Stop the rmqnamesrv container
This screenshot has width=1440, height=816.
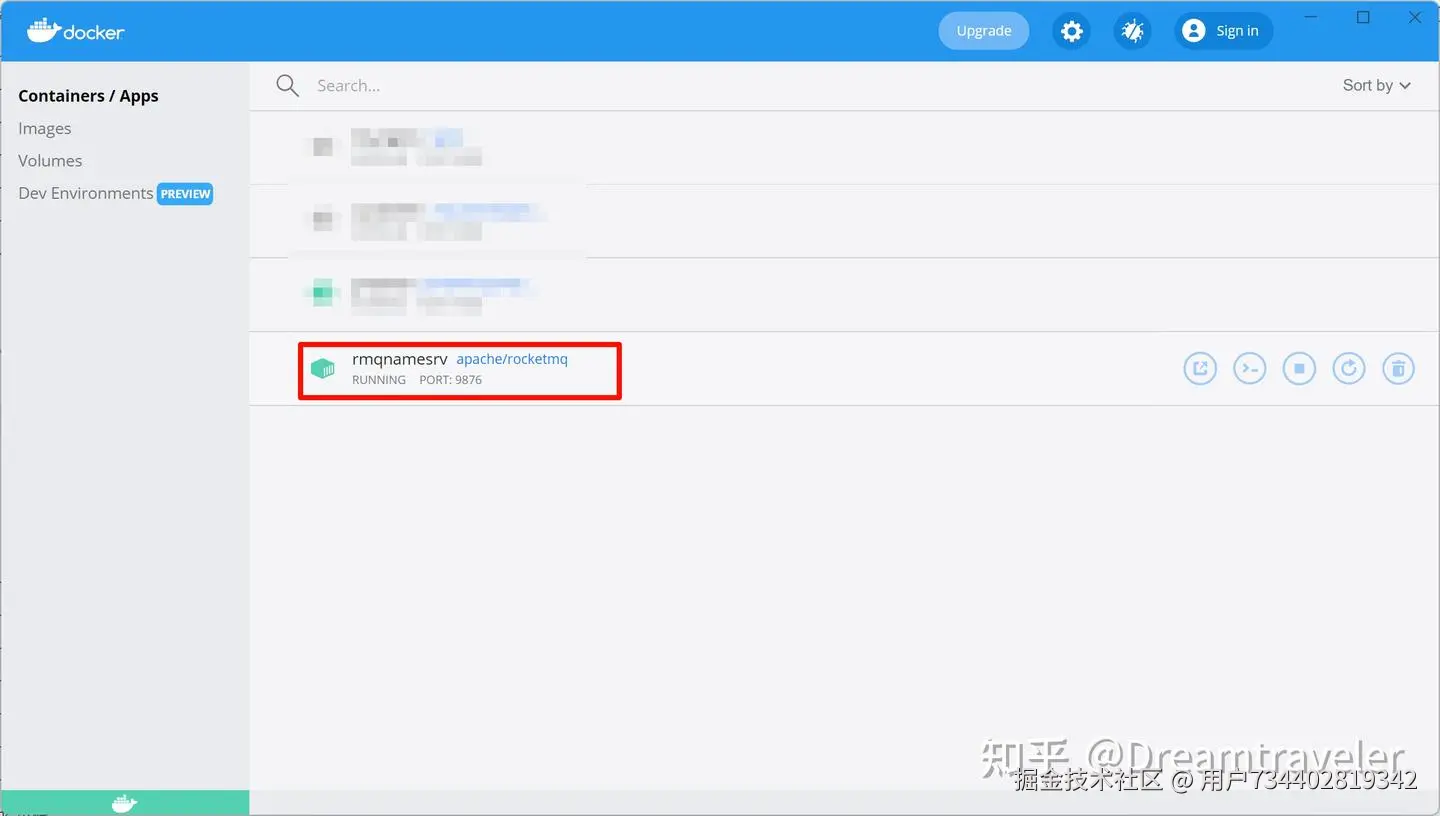[x=1299, y=369]
